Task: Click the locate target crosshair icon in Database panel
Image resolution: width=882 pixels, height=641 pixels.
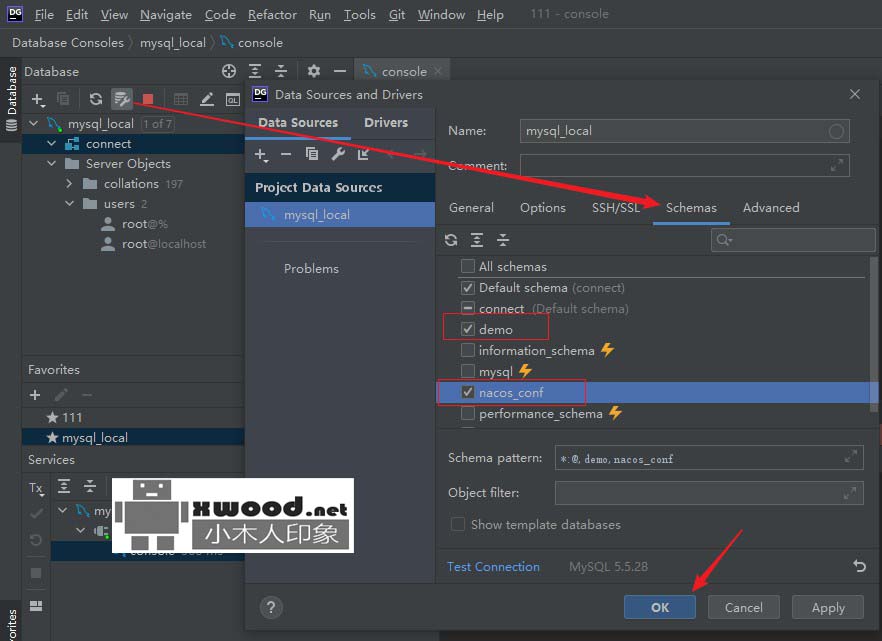Action: 229,71
